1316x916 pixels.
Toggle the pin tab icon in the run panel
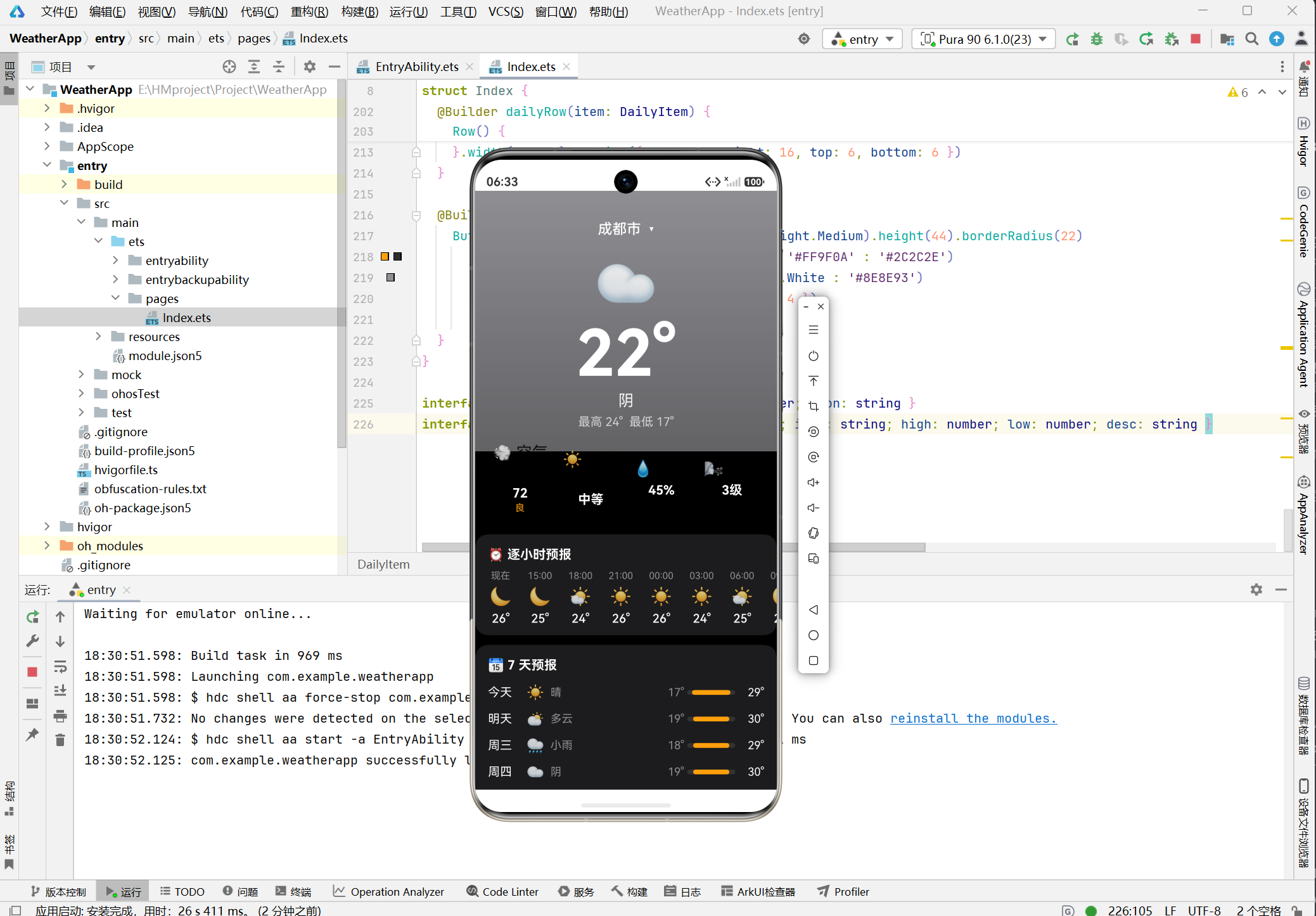32,734
